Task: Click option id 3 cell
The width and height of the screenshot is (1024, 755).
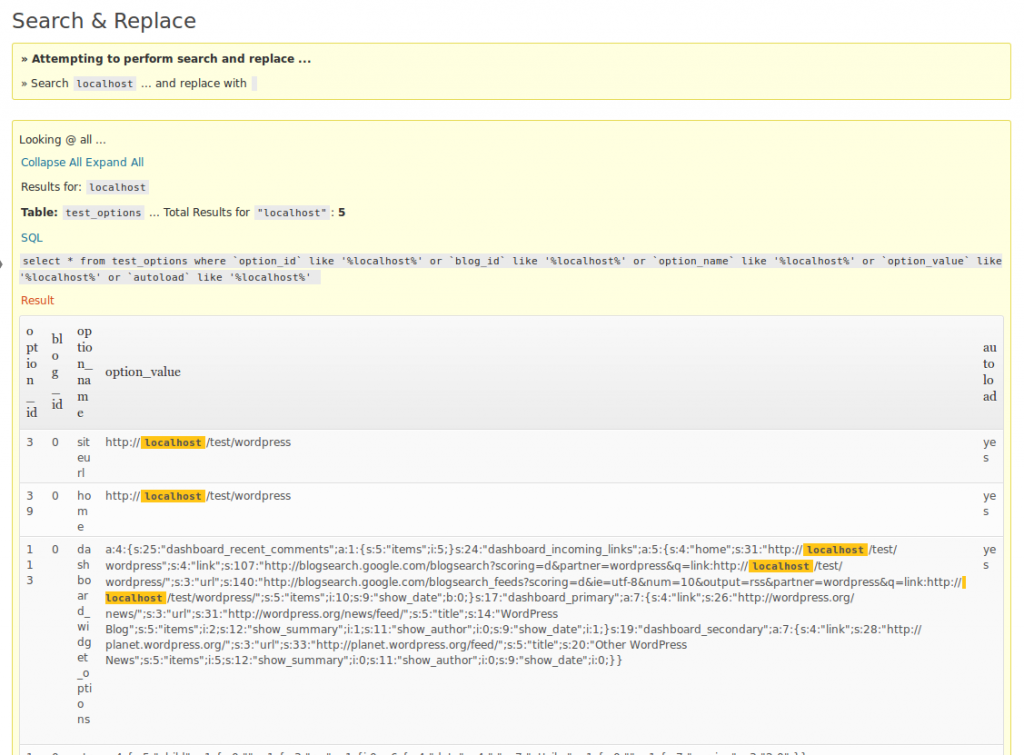Action: click(x=30, y=442)
